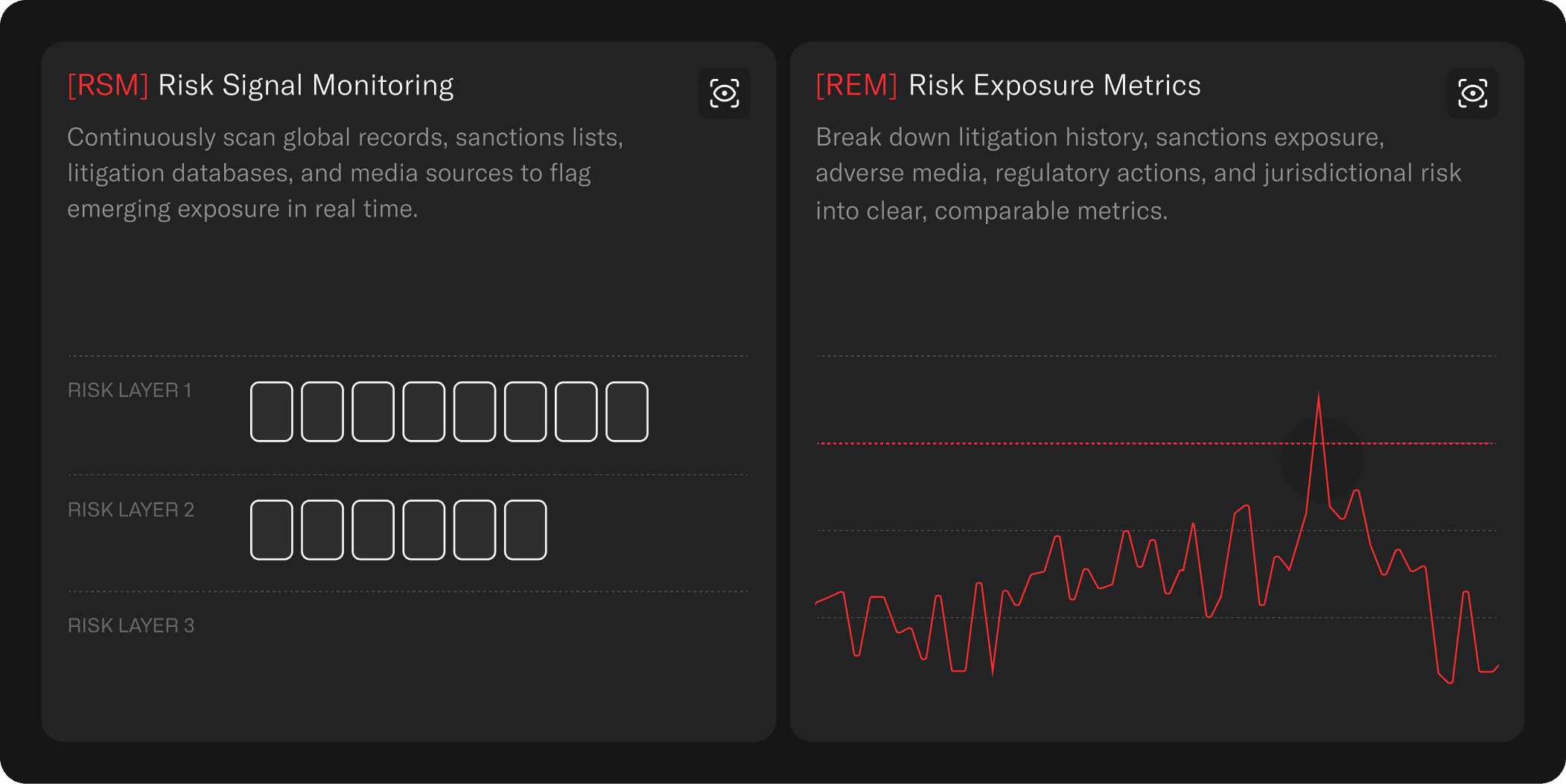Click the RISK LAYER 2 label

pyautogui.click(x=131, y=510)
